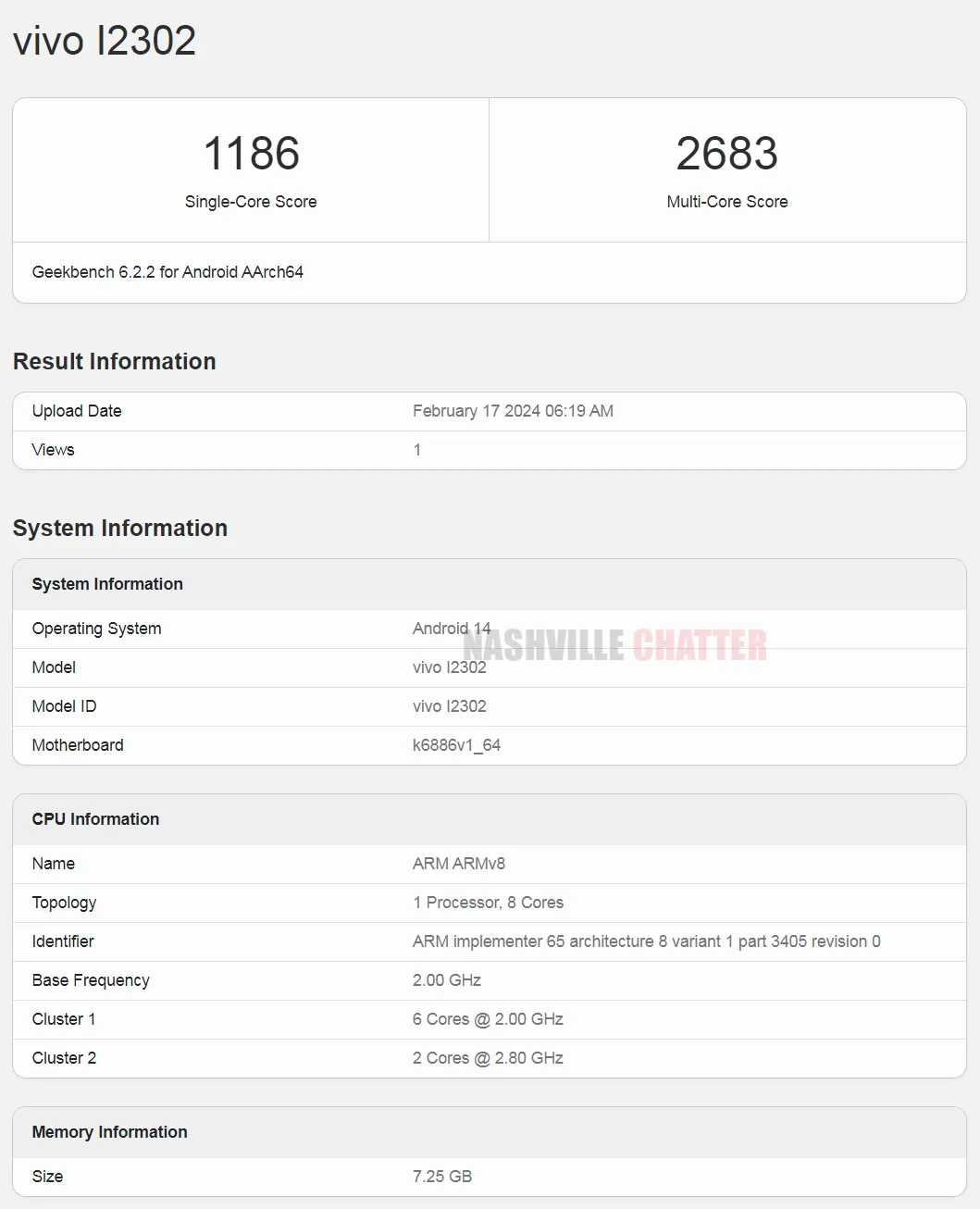Select '1 Processor, 8 Cores' value
Image resolution: width=980 pixels, height=1209 pixels.
(489, 903)
